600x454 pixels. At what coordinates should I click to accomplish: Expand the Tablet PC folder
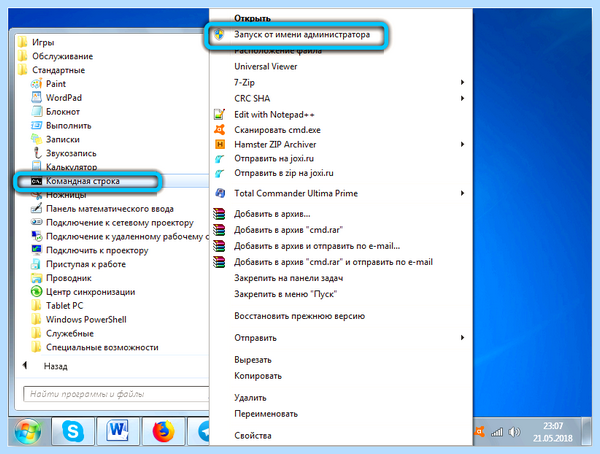pyautogui.click(x=57, y=305)
